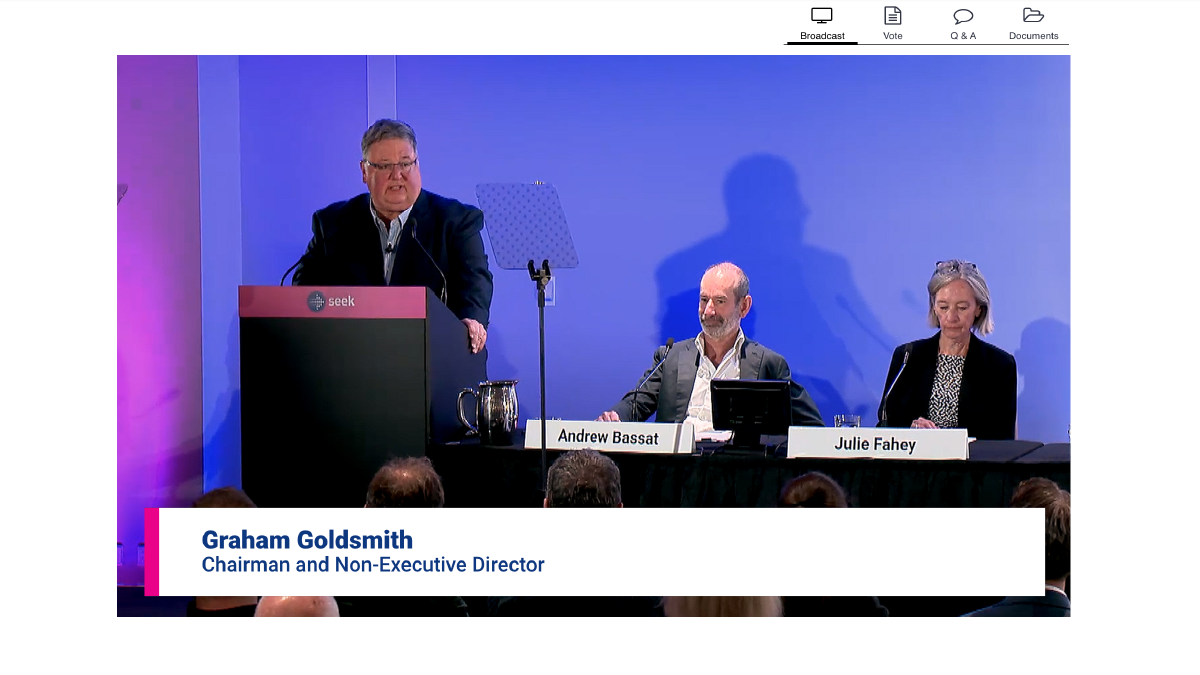1200x675 pixels.
Task: Click the Chairman and Non-Executive Director subtitle
Action: (x=373, y=565)
